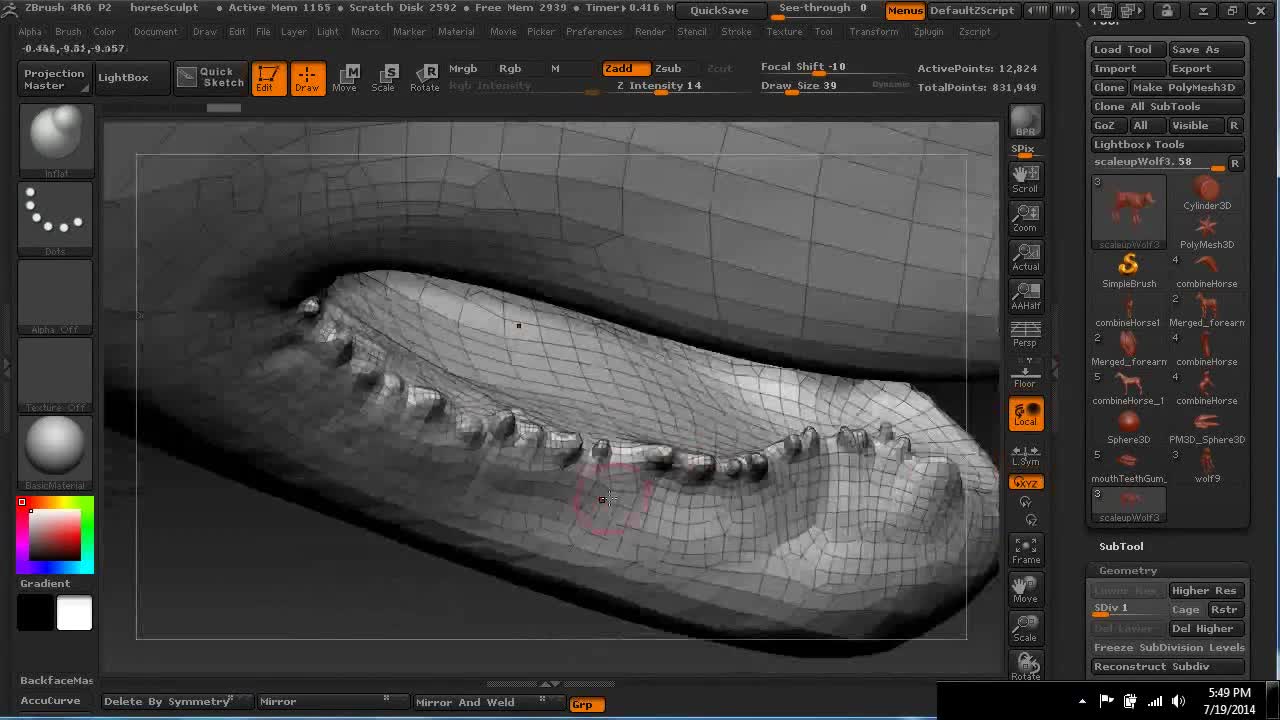Open the Dots stroke selector

pyautogui.click(x=56, y=217)
